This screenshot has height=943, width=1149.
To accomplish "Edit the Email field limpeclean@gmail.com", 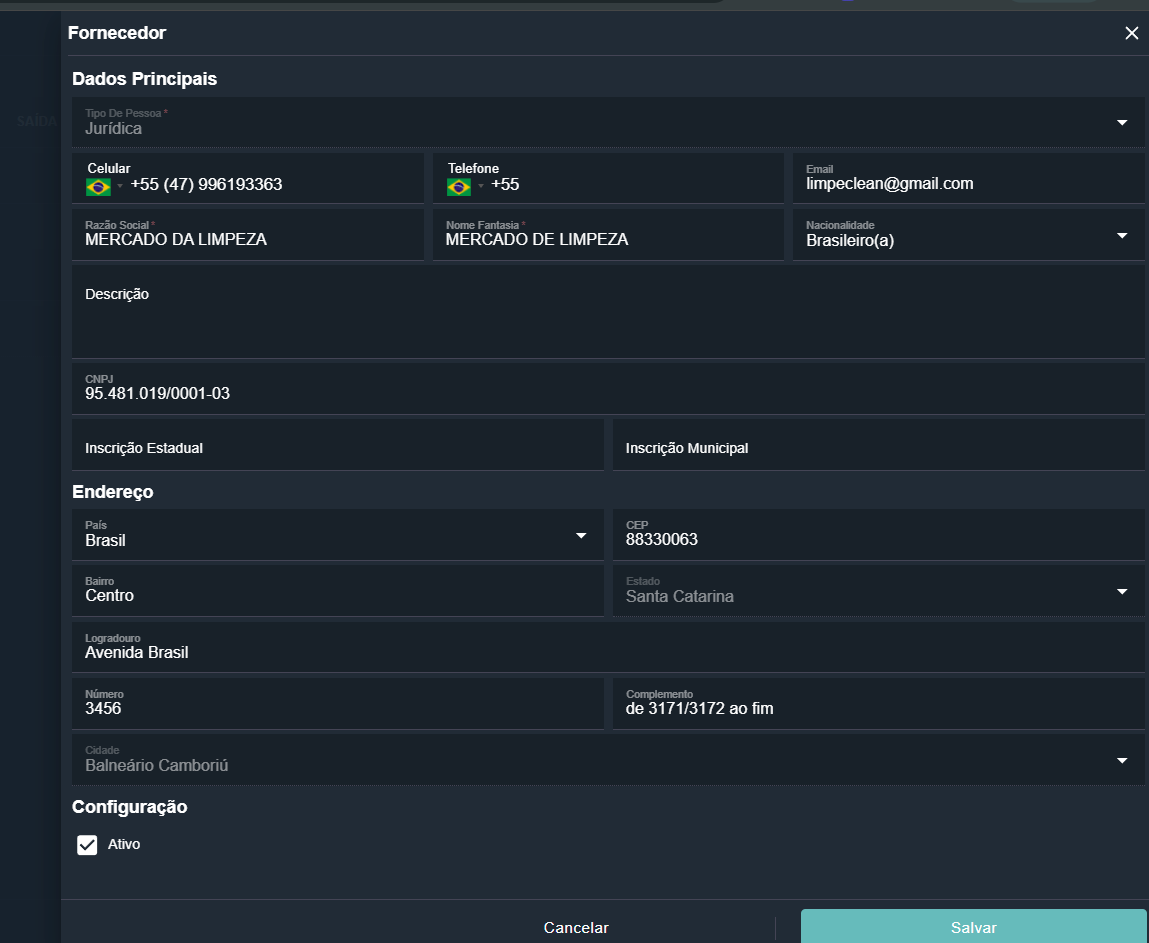I will (x=969, y=178).
